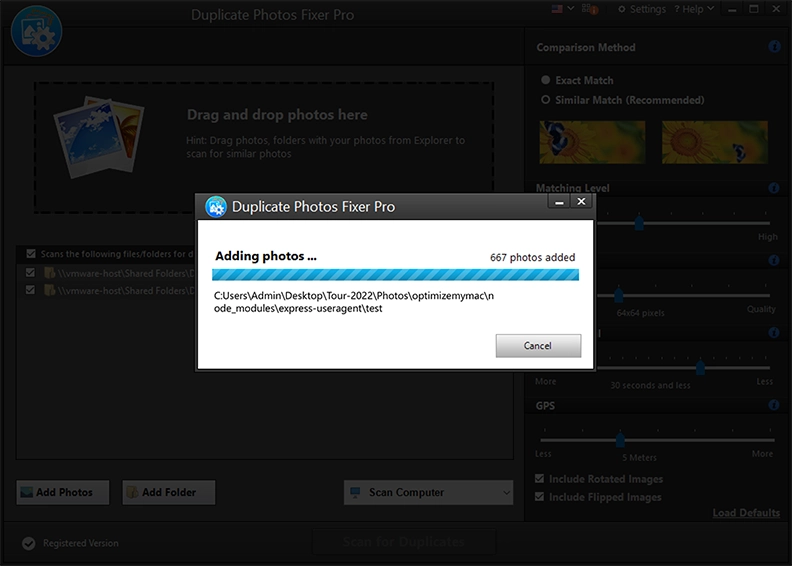Click the Add Photos button
Image resolution: width=792 pixels, height=566 pixels.
point(63,492)
